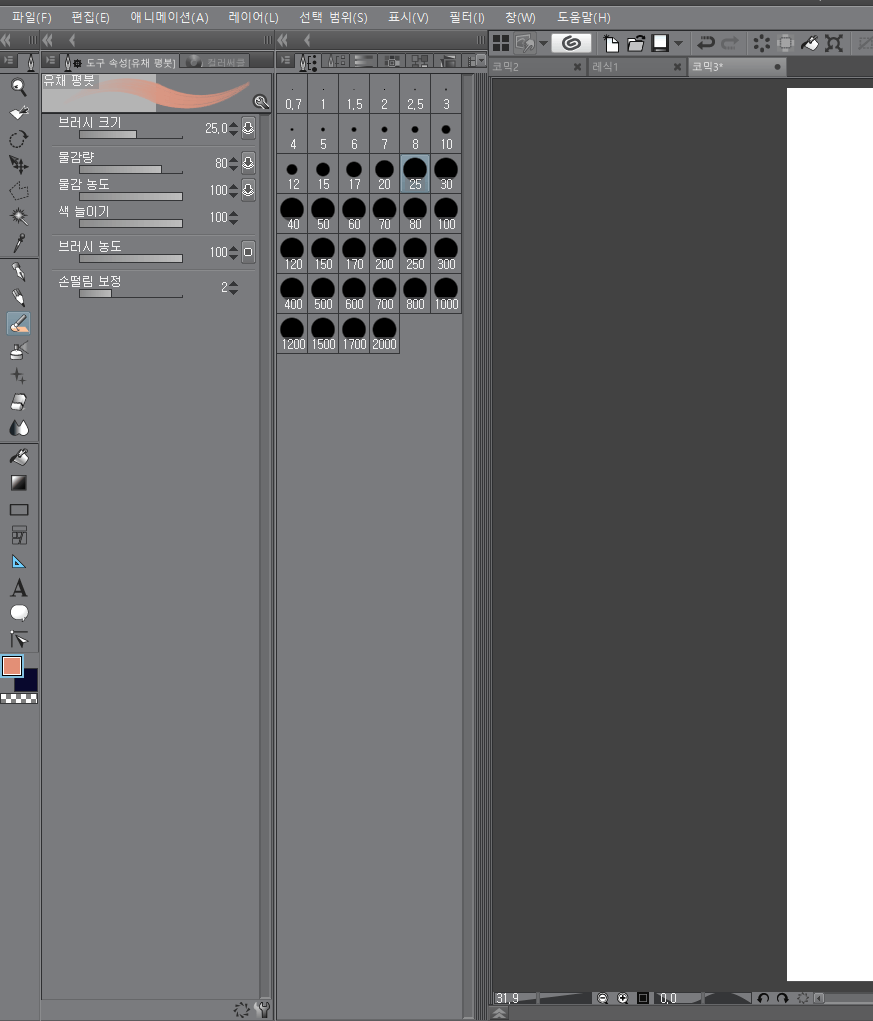Click the Clear (dotted circle) icon
The image size is (873, 1021).
[x=761, y=43]
